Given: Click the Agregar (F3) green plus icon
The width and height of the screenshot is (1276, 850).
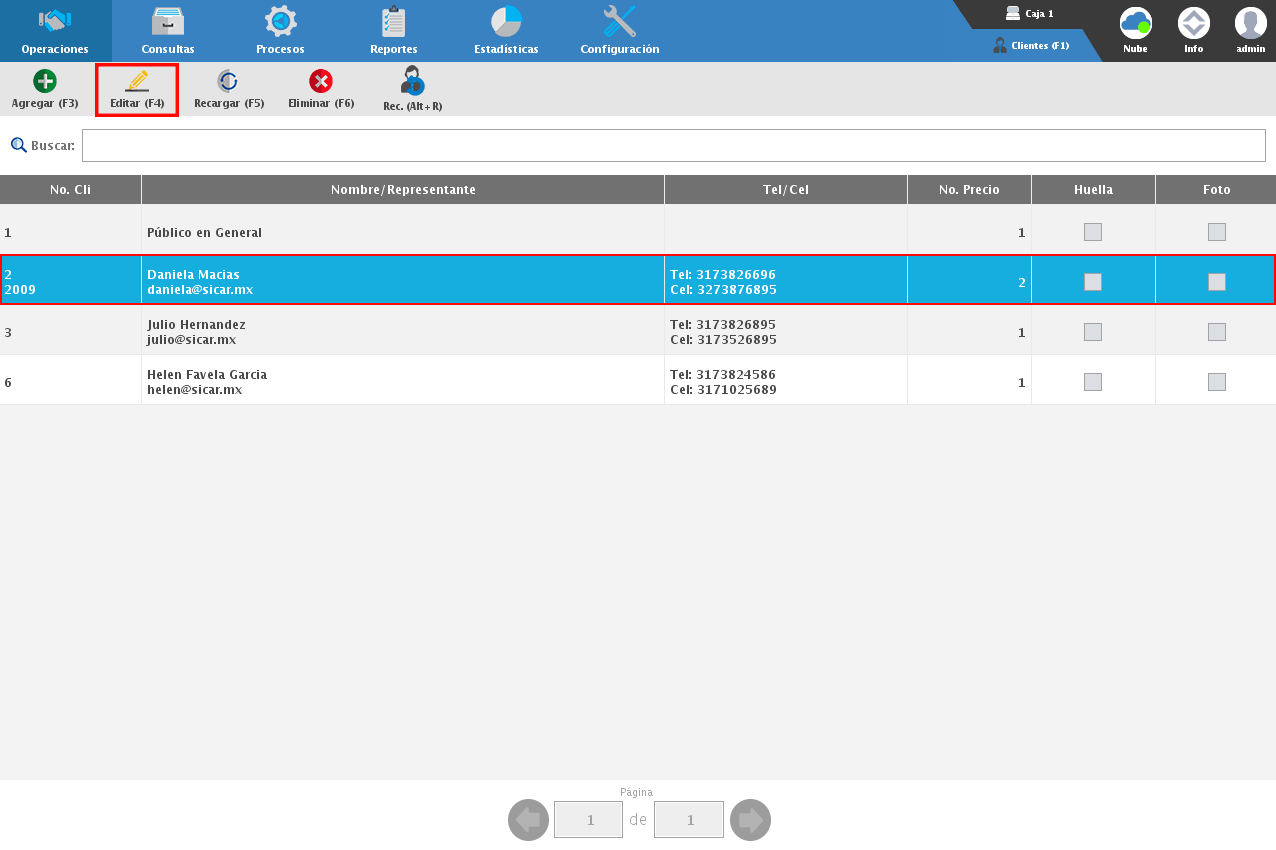Looking at the screenshot, I should [x=45, y=82].
